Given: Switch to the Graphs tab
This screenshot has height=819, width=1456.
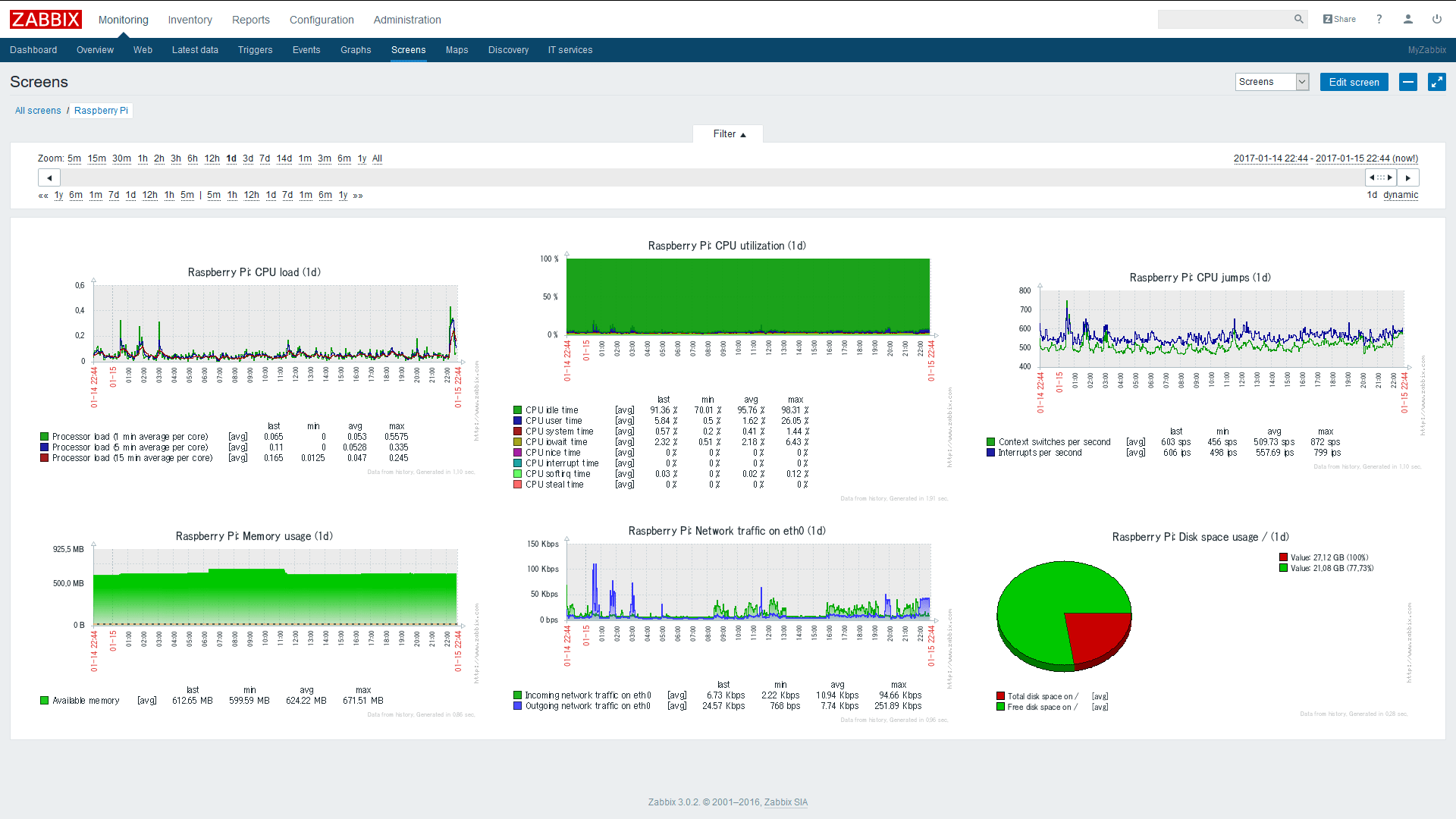Looking at the screenshot, I should (x=356, y=50).
